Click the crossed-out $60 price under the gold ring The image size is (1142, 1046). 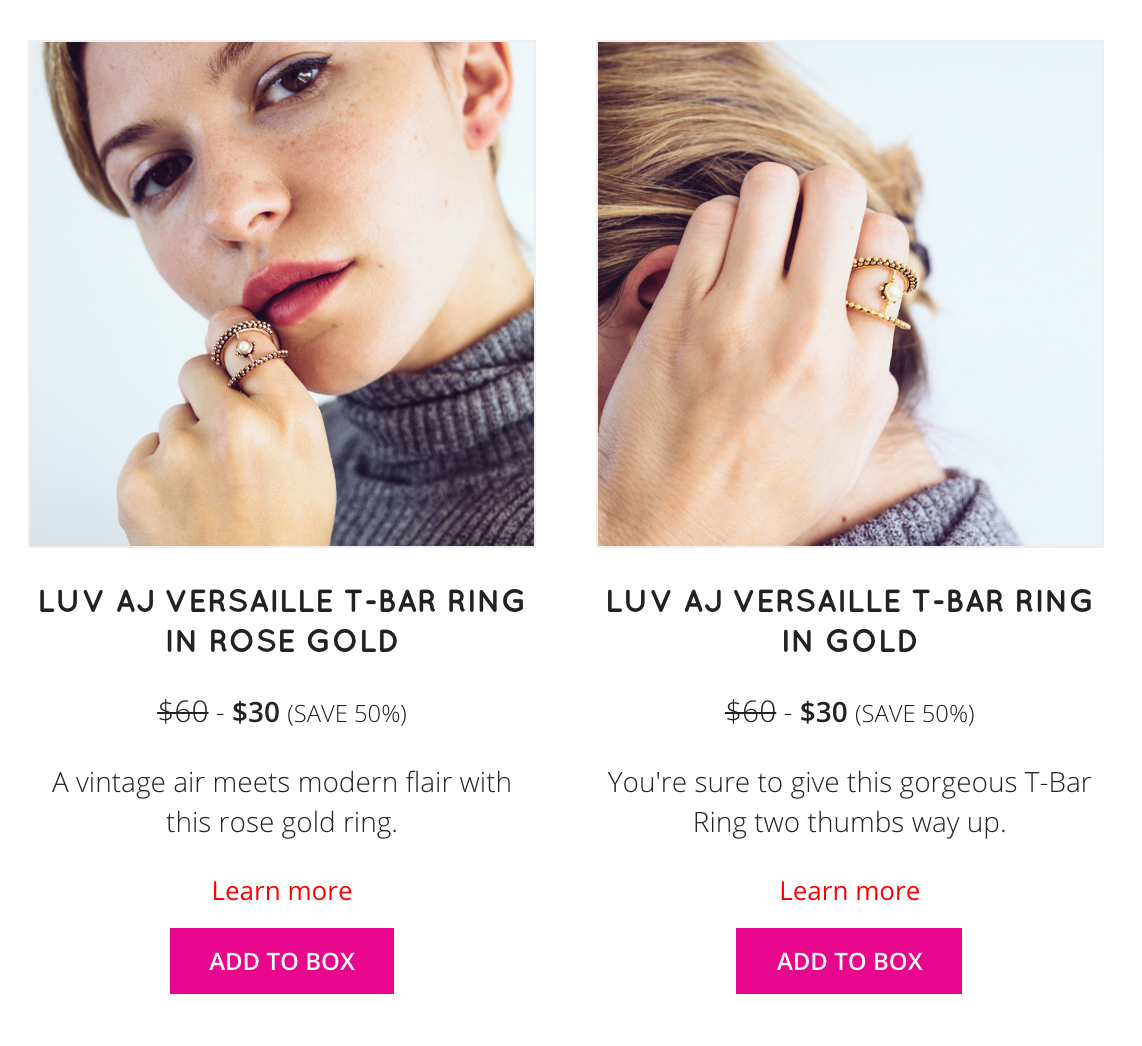[750, 712]
